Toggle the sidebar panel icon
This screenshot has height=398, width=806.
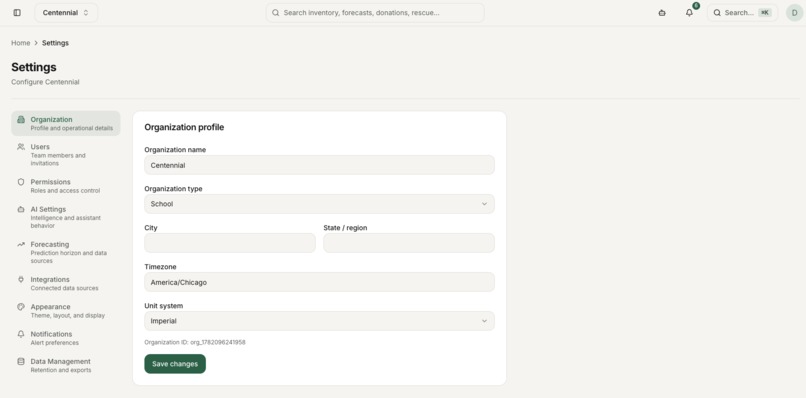(x=17, y=13)
